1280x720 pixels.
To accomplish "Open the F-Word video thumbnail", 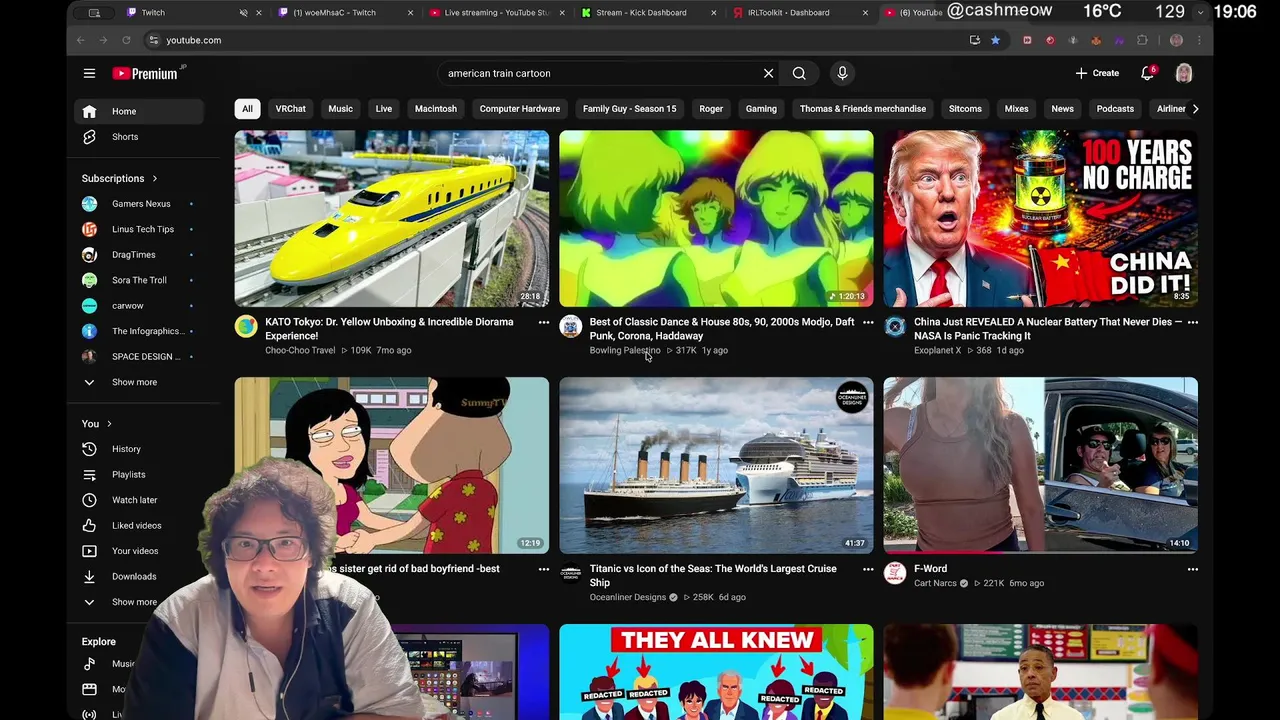I will tap(1040, 465).
